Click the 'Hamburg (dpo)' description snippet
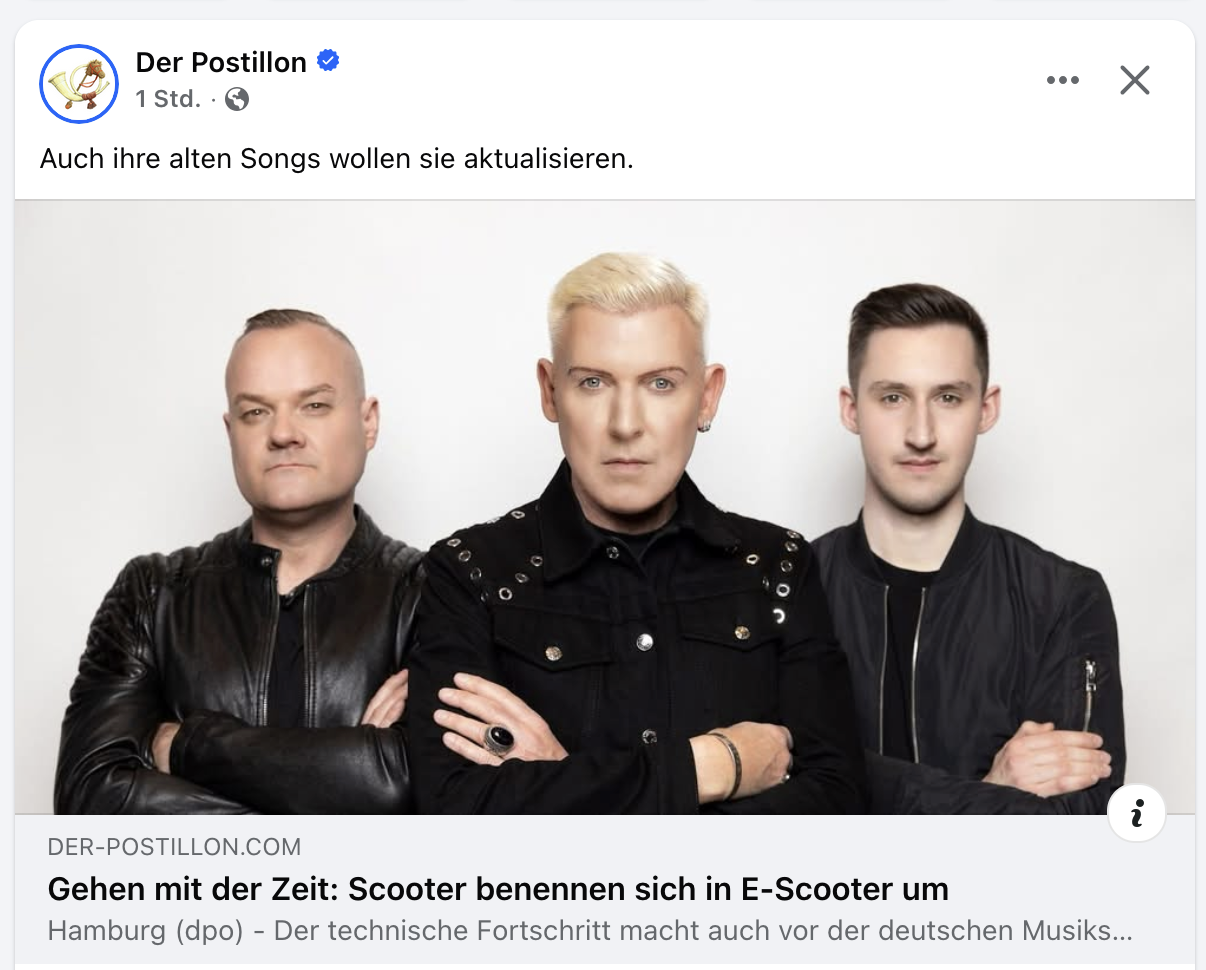This screenshot has height=970, width=1206. (146, 931)
